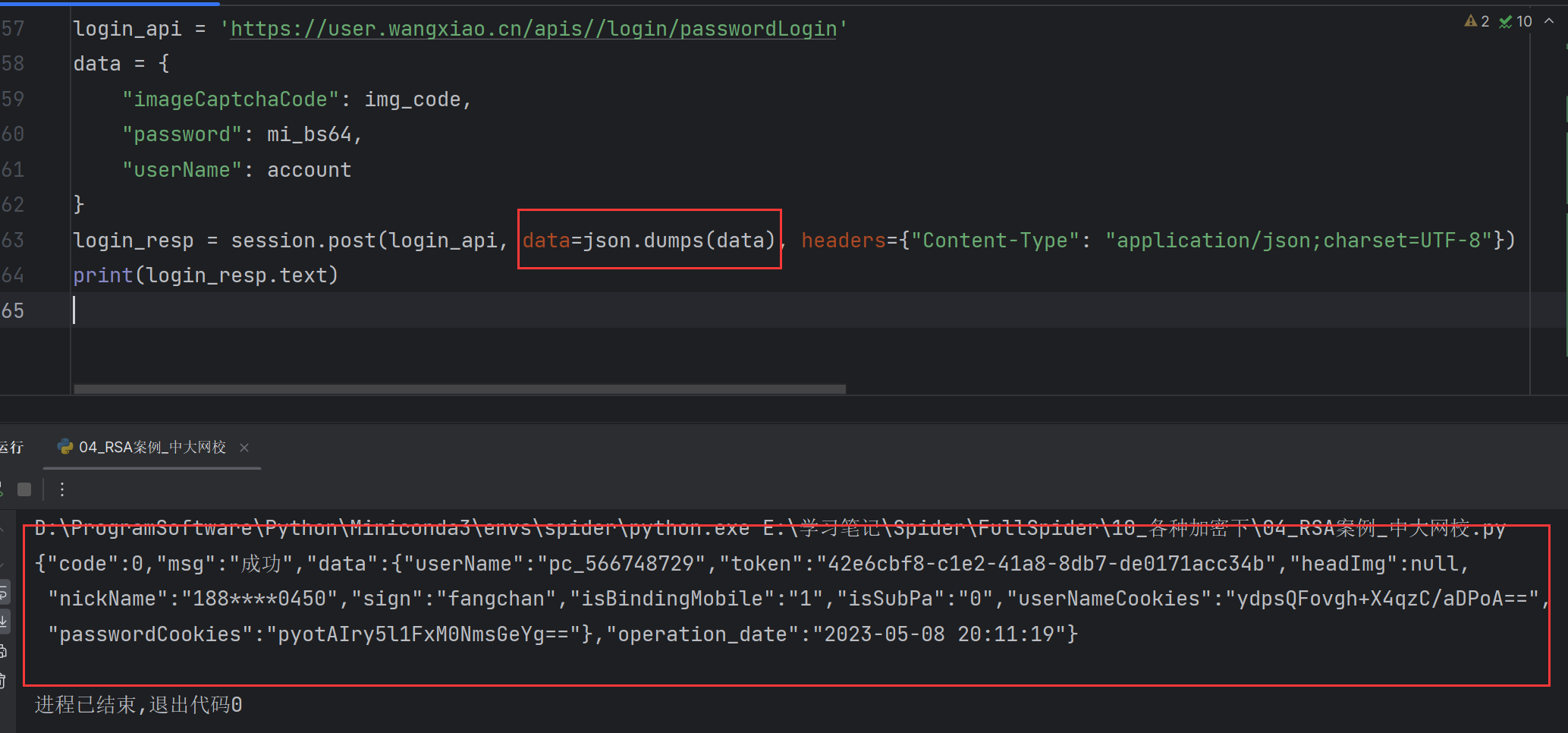Collapse inspections widget via the up chevron
This screenshot has height=733, width=1568.
(1549, 21)
